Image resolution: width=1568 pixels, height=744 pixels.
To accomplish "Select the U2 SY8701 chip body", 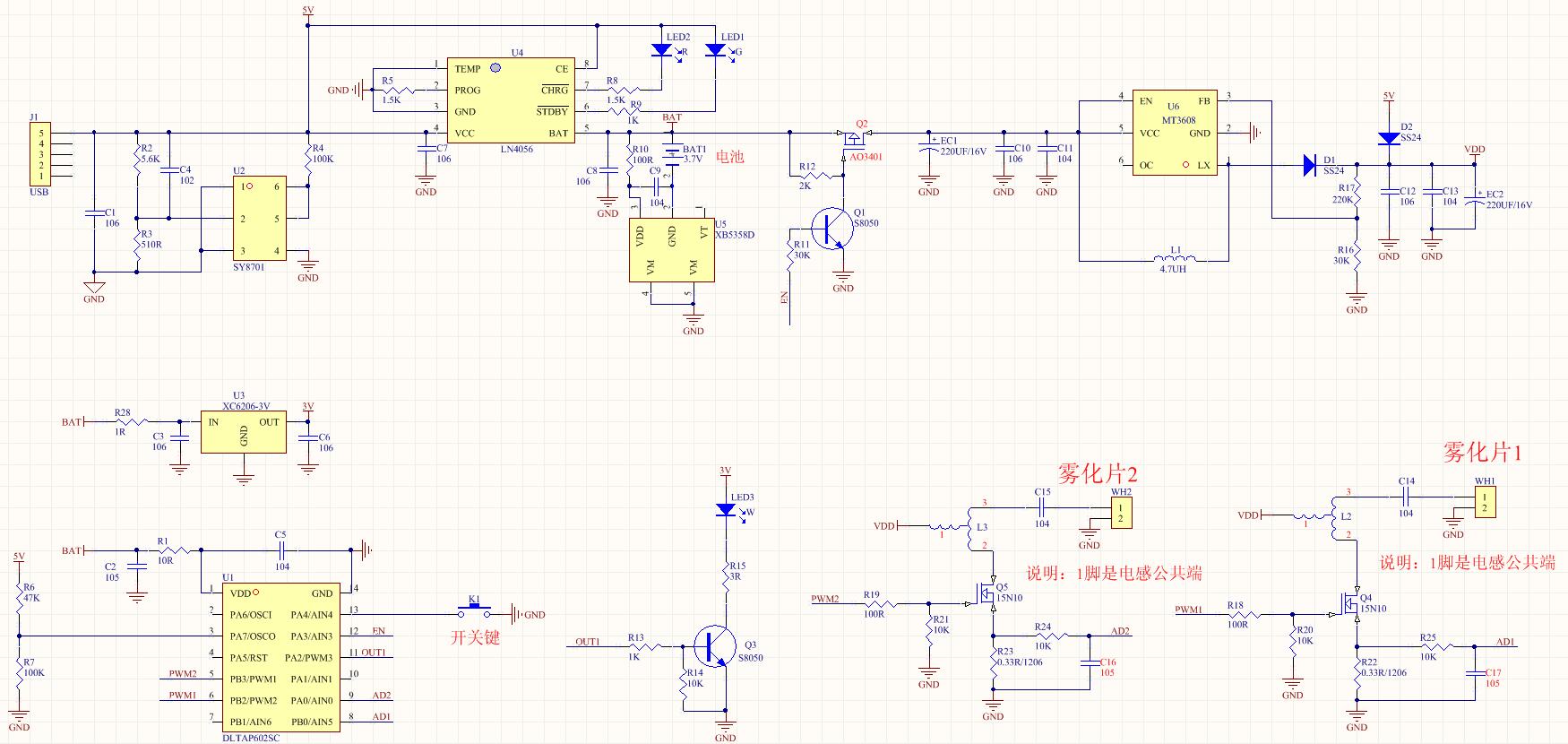I will pos(260,219).
